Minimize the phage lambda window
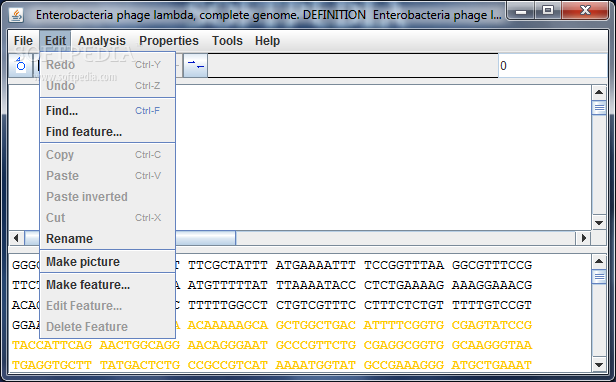616x382 pixels. pyautogui.click(x=521, y=11)
